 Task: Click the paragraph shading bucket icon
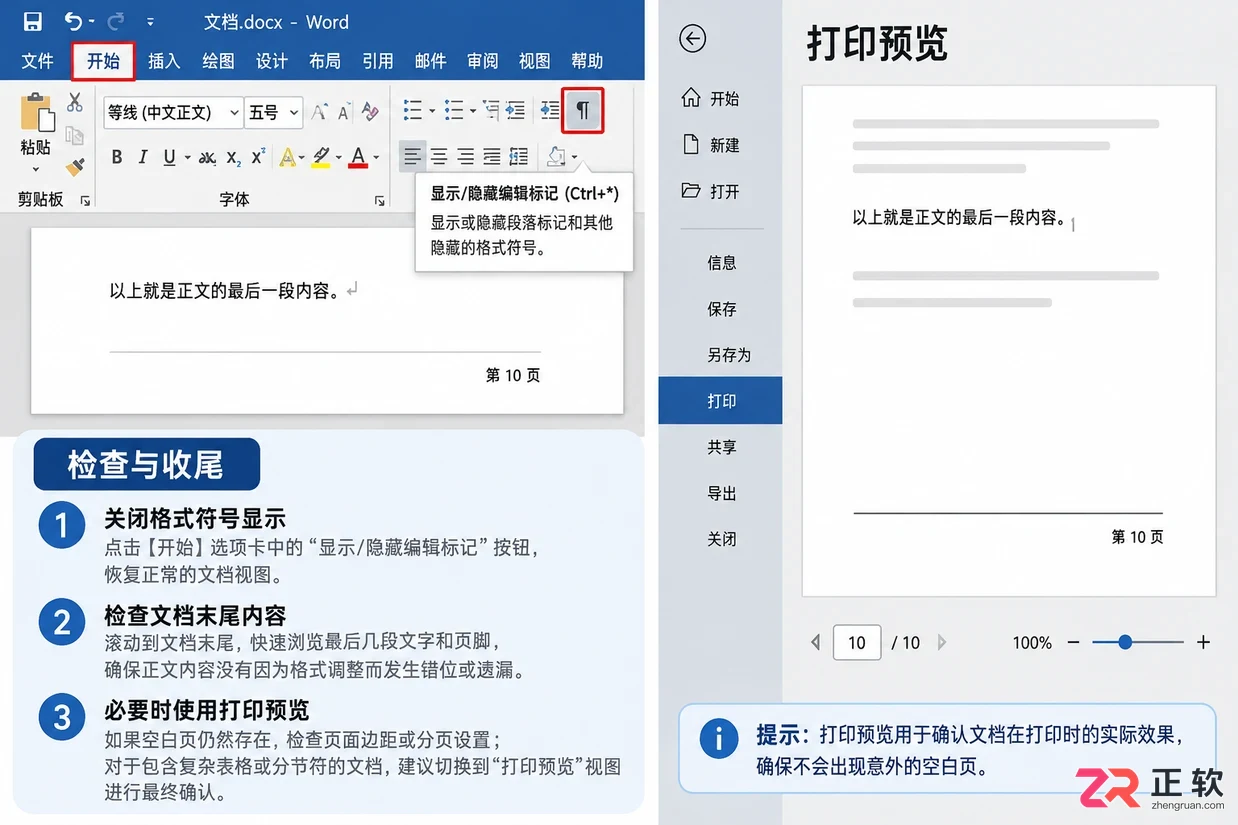coord(557,157)
